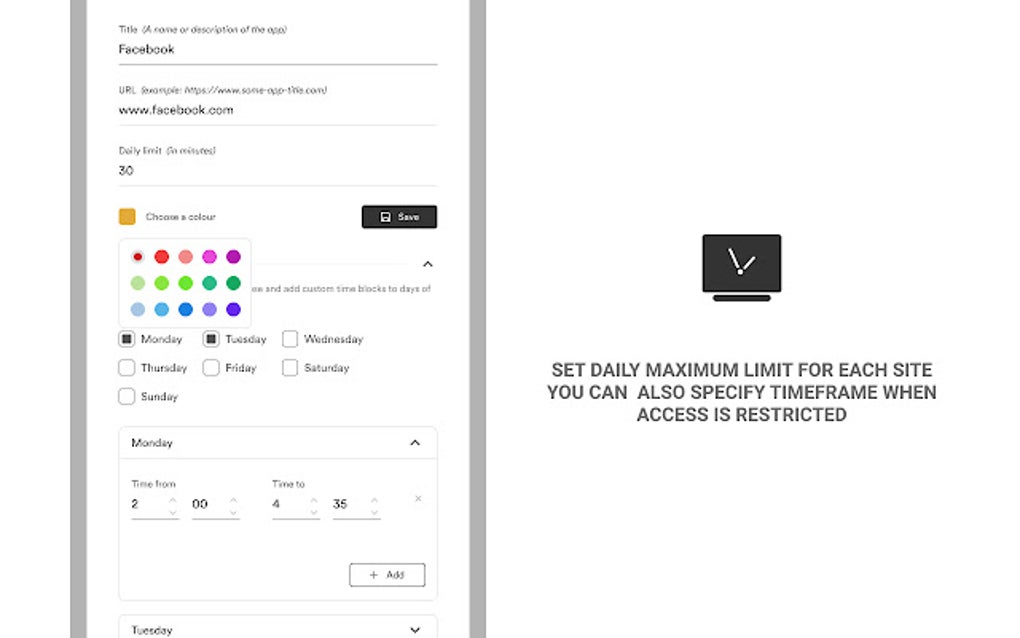The width and height of the screenshot is (1020, 638).
Task: Decrement the 'Time to' minutes stepper arrow
Action: point(375,510)
